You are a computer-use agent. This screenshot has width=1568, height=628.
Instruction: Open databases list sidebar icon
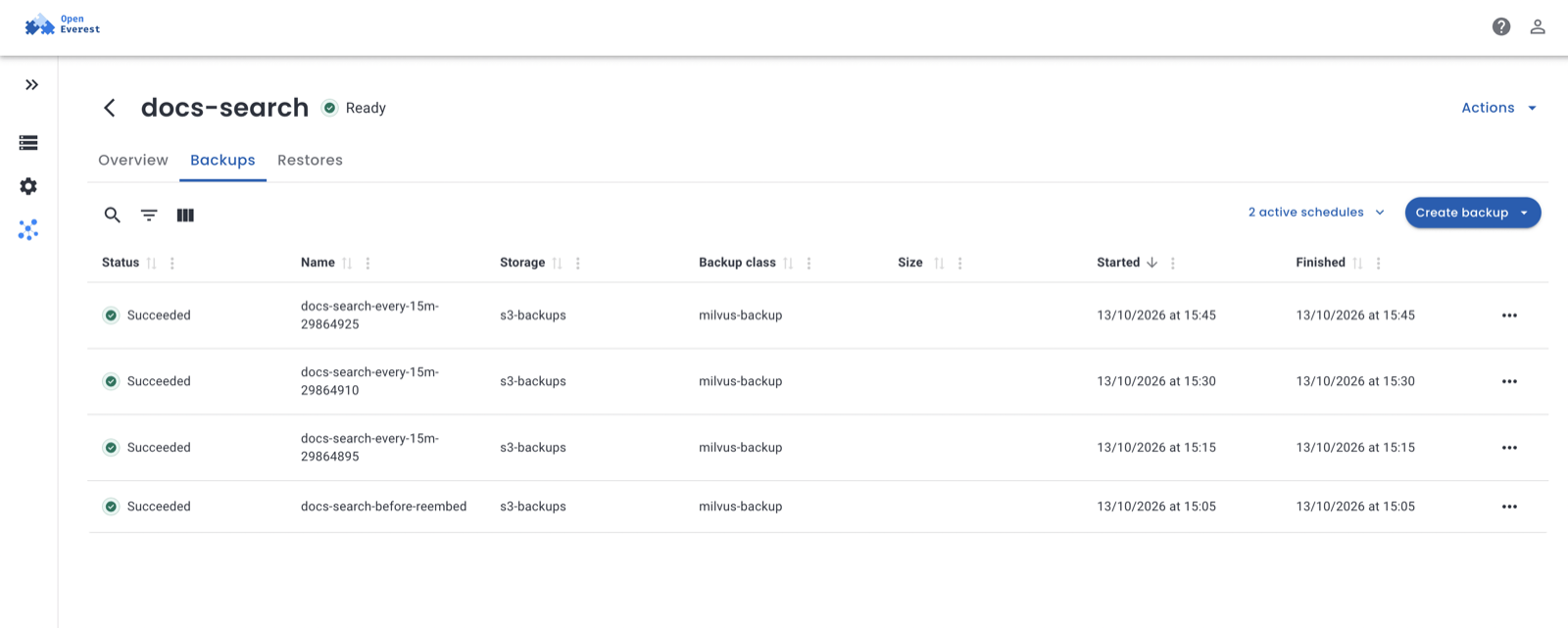[28, 143]
